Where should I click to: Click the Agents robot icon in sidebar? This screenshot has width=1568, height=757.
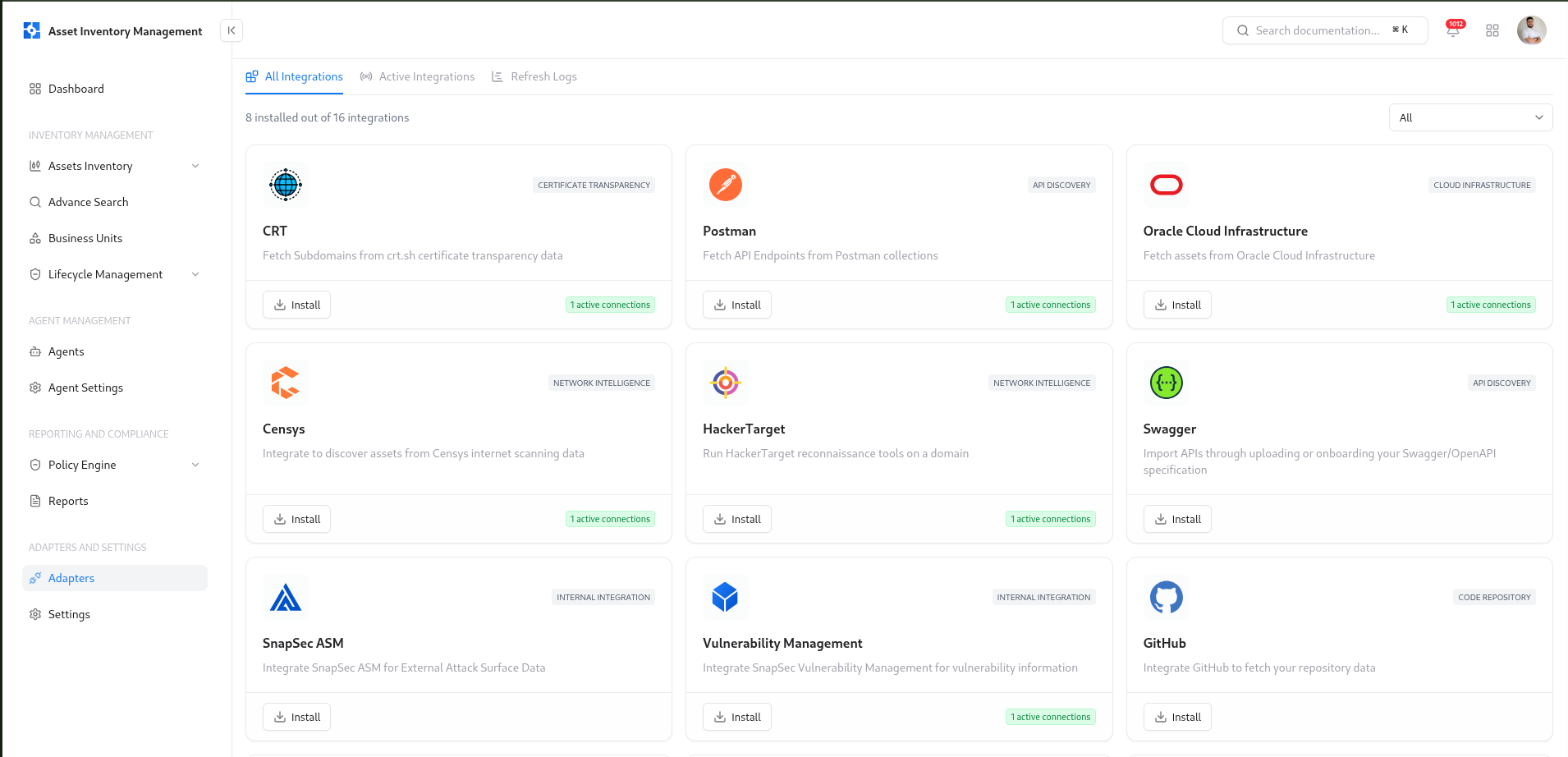tap(35, 351)
